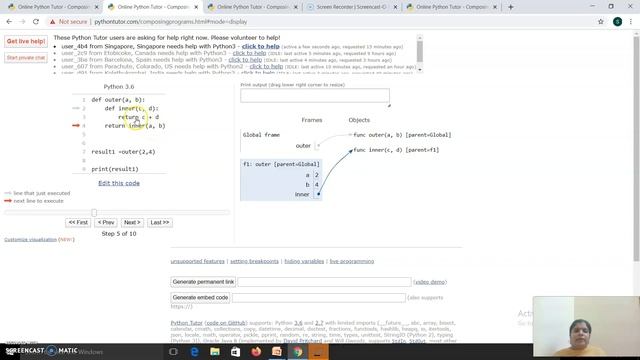
Task: Click Start private chat button
Action: 26,58
